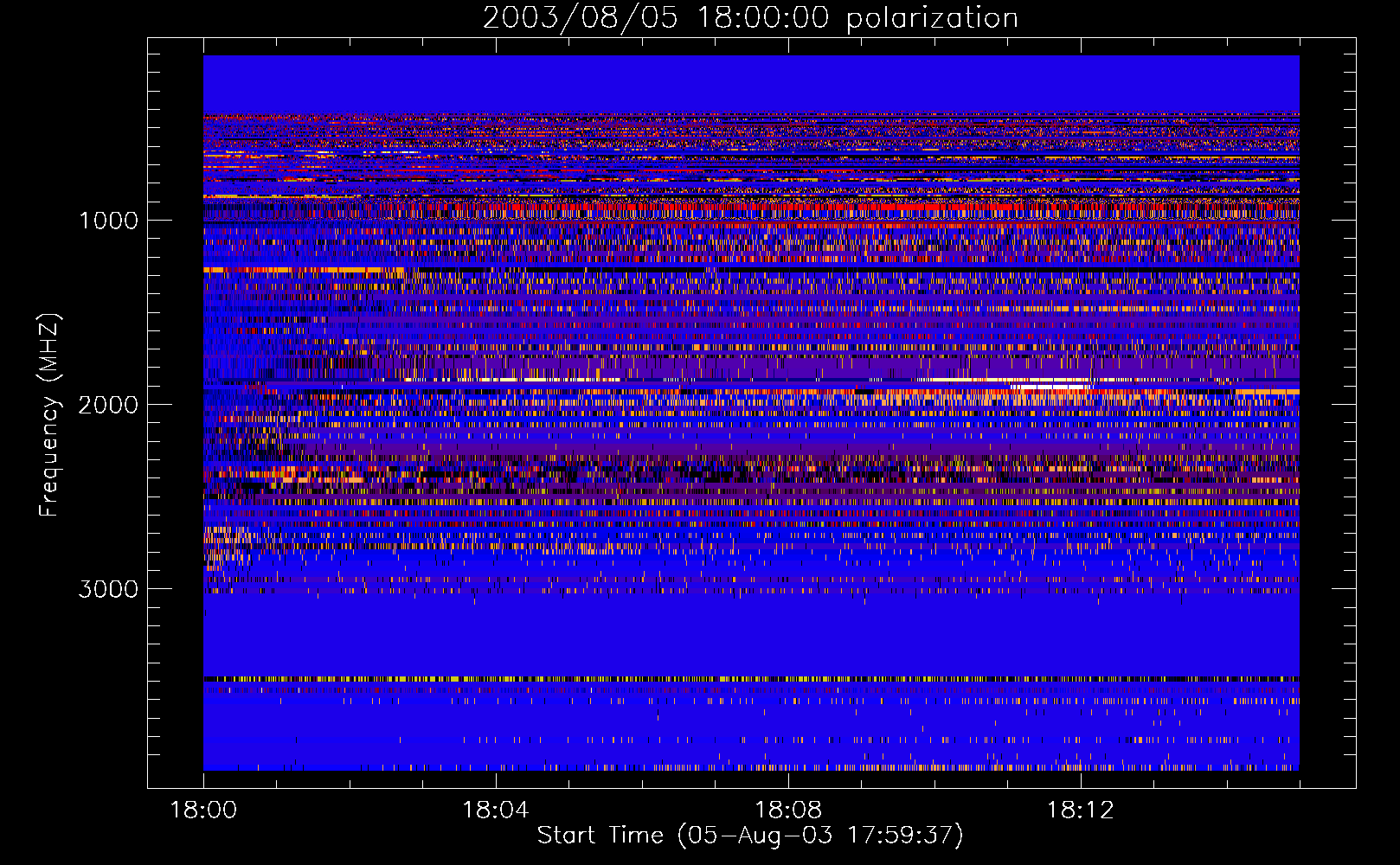Click the 1000 frequency tick label
This screenshot has height=865, width=1400.
pyautogui.click(x=108, y=221)
